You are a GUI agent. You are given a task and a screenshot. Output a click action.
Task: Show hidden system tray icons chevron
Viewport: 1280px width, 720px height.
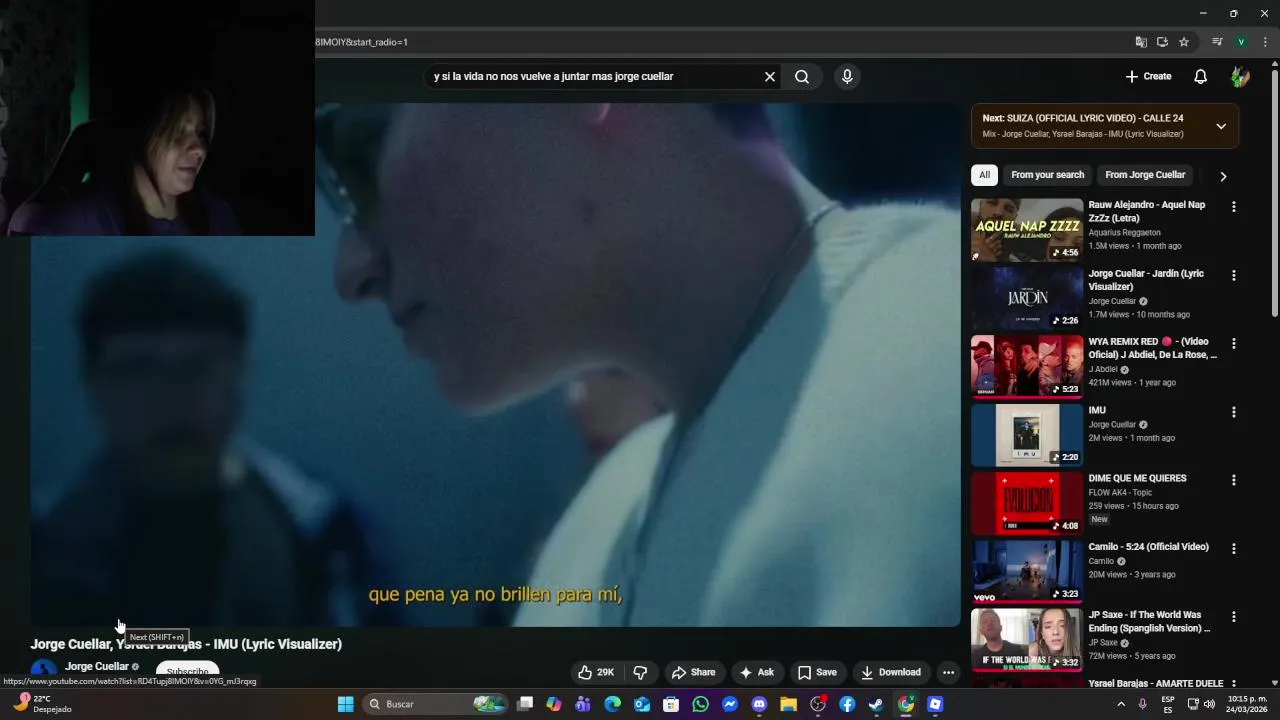[1121, 704]
